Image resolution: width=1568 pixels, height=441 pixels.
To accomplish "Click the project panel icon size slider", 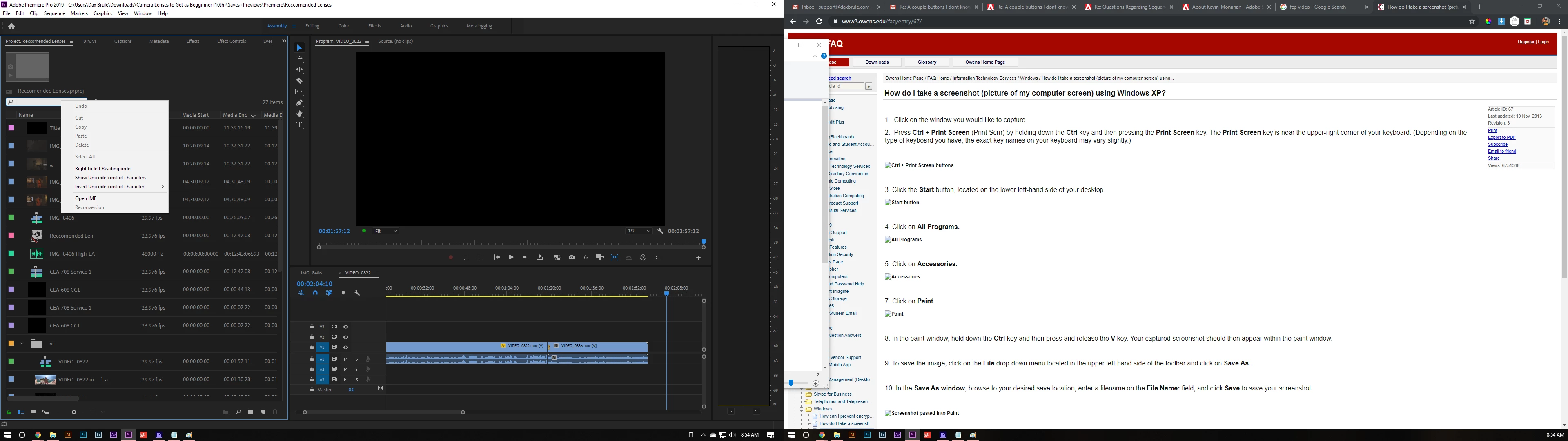I will pos(74,412).
